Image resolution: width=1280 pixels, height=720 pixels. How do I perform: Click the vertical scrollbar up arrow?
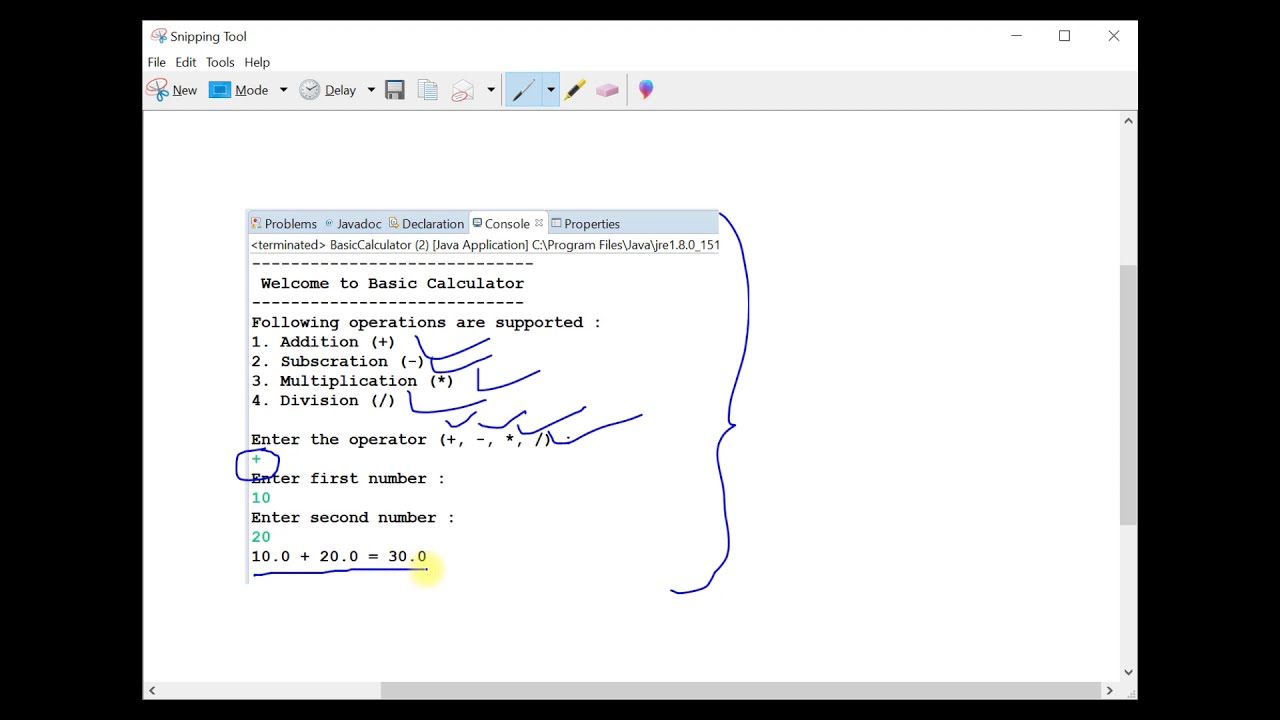click(x=1128, y=121)
